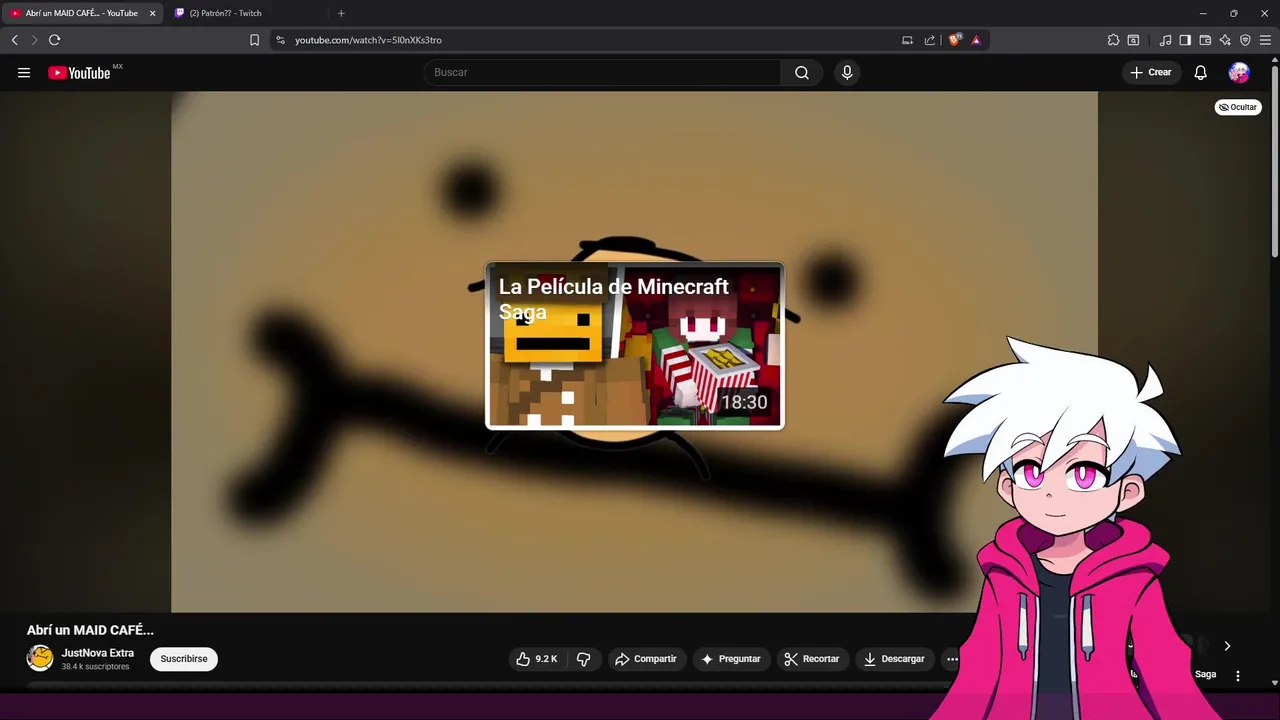Open the media control music note icon
Image resolution: width=1280 pixels, height=720 pixels.
pos(1165,40)
